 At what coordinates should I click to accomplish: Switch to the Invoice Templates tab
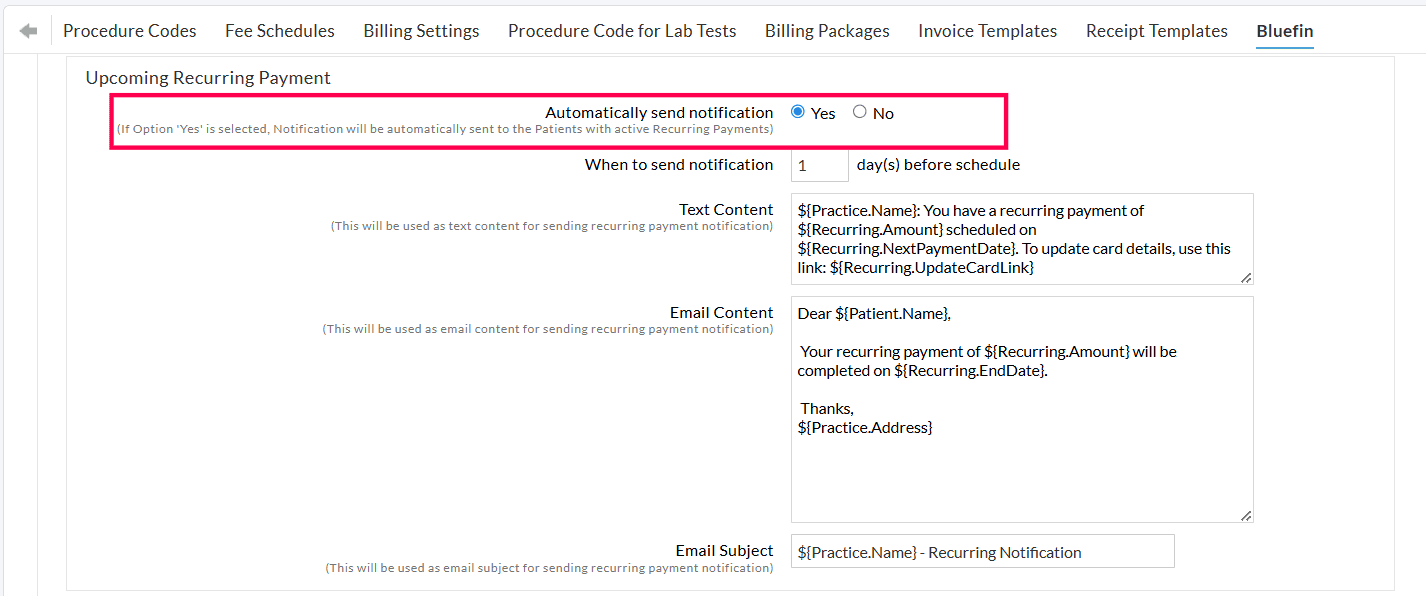click(987, 30)
